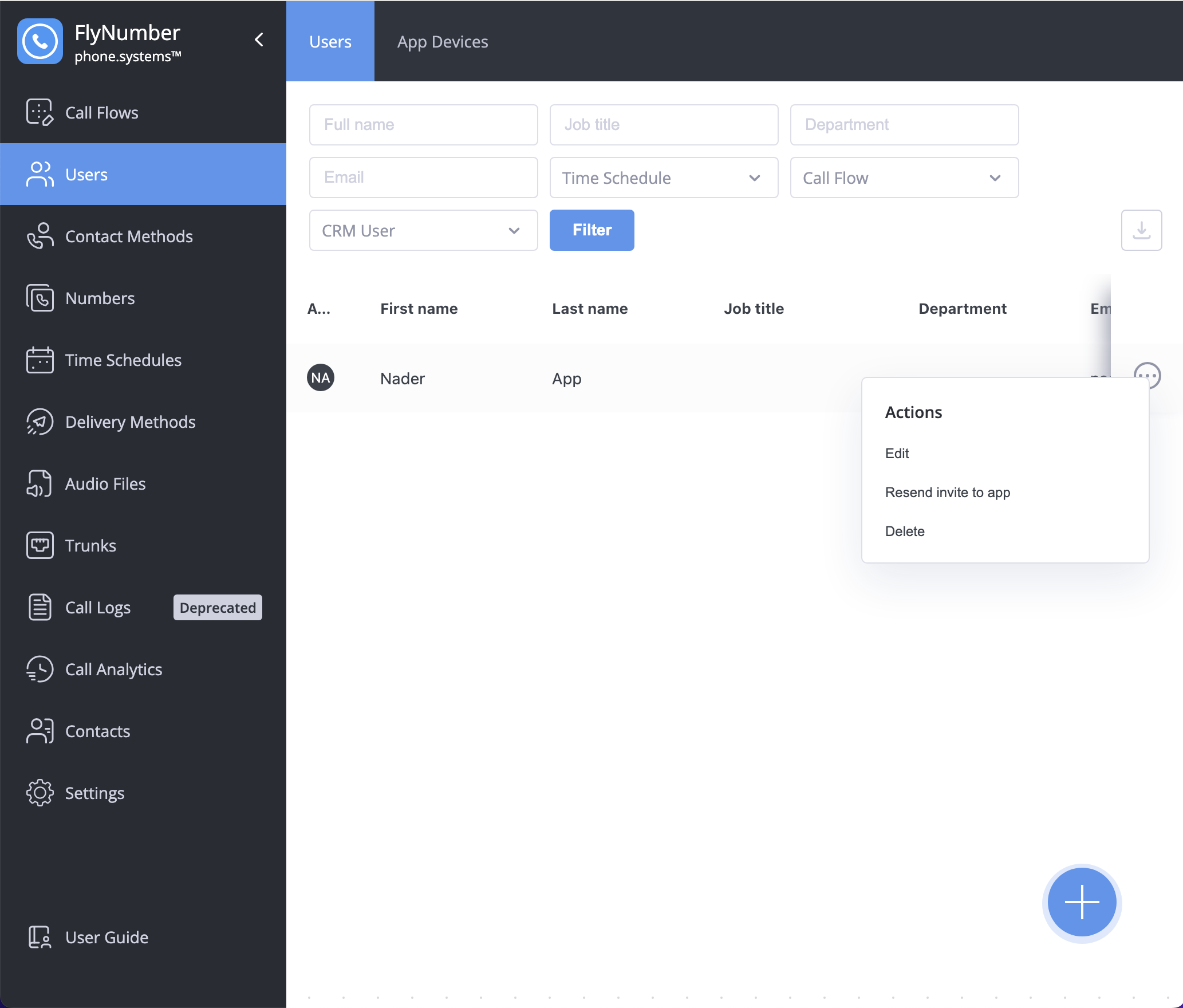Click the Delivery Methods paper-plane icon

pos(40,422)
